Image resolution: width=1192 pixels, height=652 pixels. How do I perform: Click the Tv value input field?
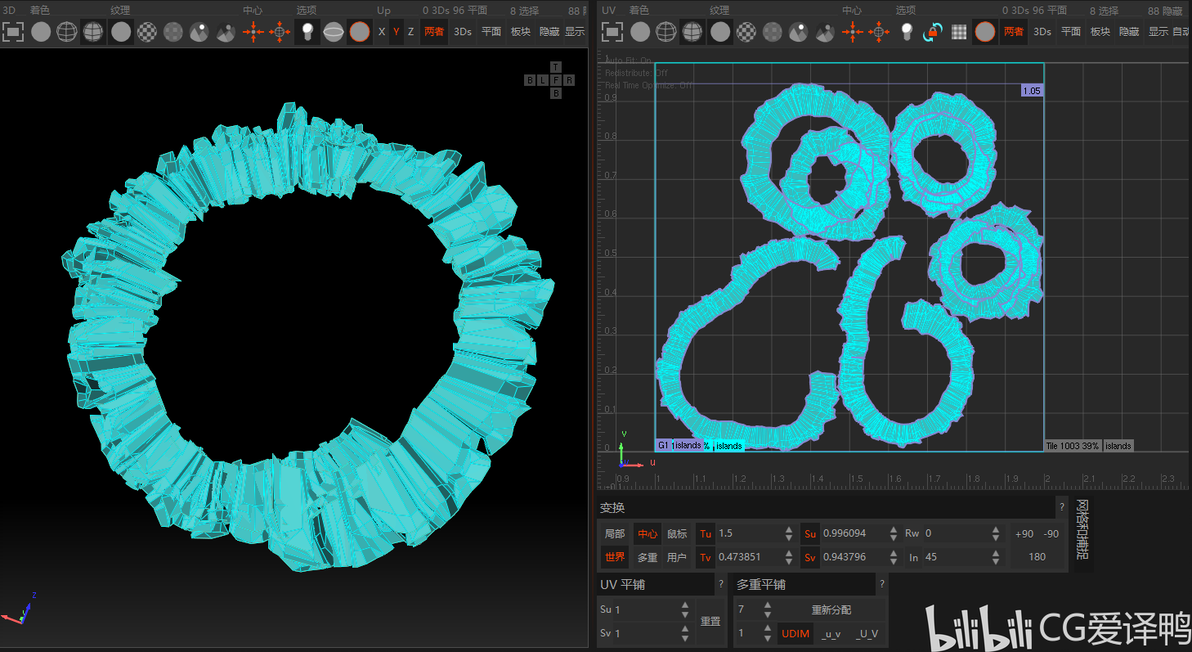747,557
